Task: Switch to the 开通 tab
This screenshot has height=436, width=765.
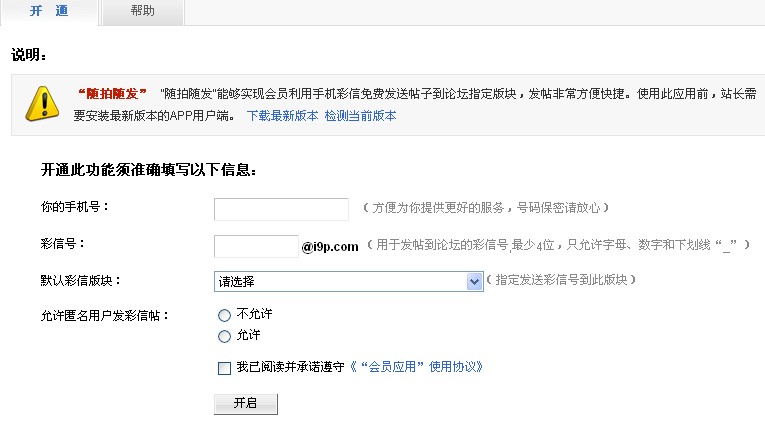Action: (x=49, y=11)
